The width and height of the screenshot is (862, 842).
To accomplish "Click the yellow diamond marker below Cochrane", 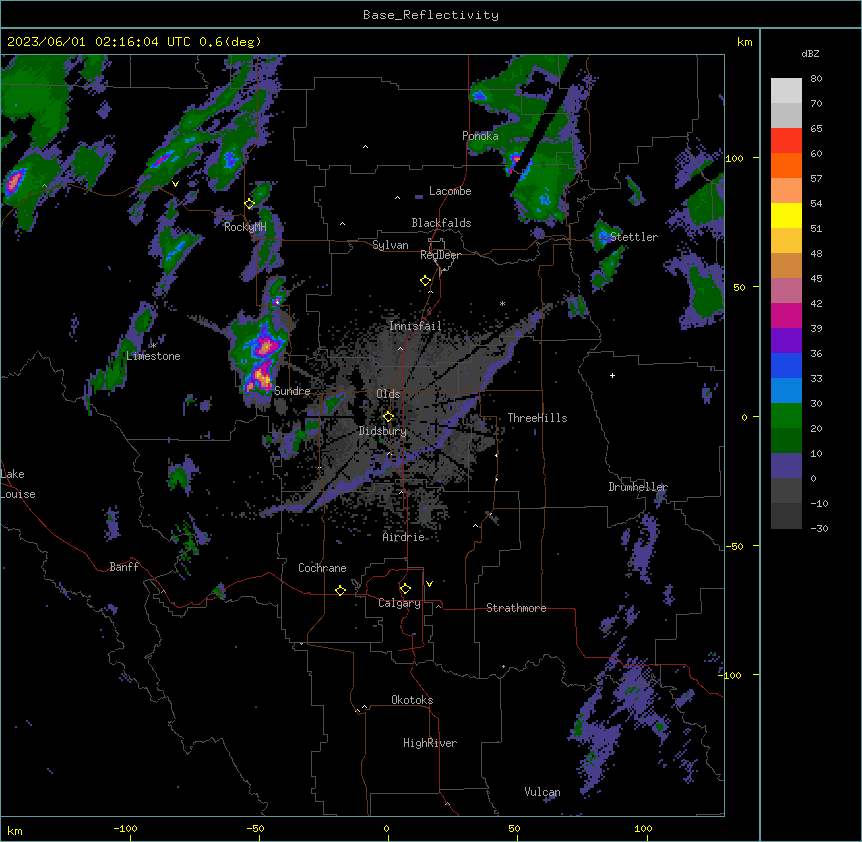I will click(340, 590).
